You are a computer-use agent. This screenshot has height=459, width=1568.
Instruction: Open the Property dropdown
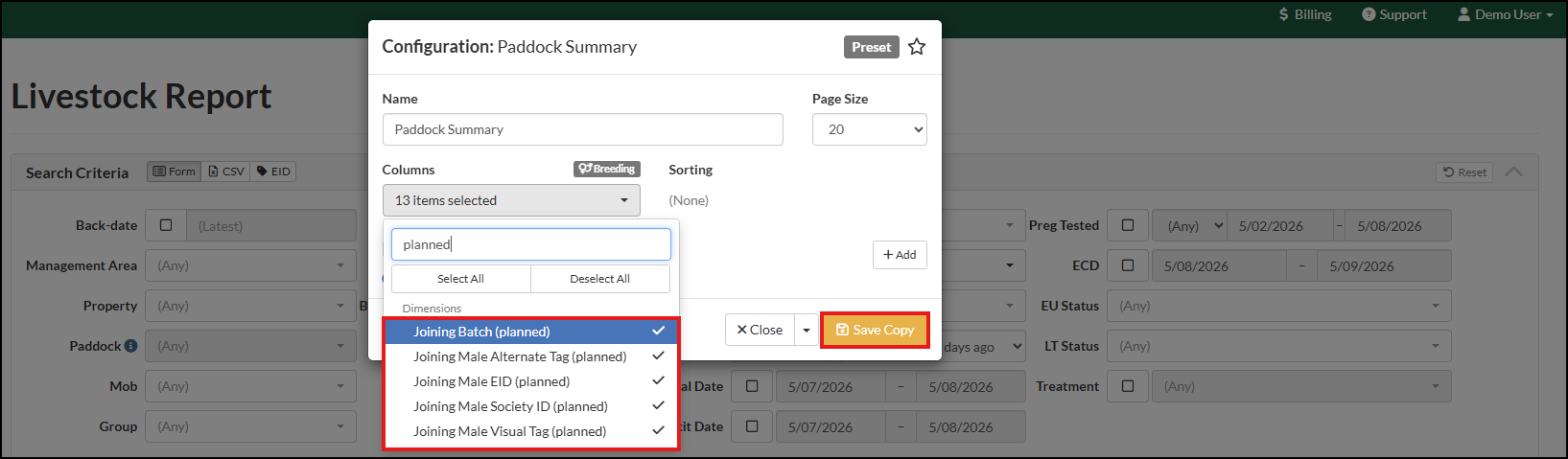point(250,306)
